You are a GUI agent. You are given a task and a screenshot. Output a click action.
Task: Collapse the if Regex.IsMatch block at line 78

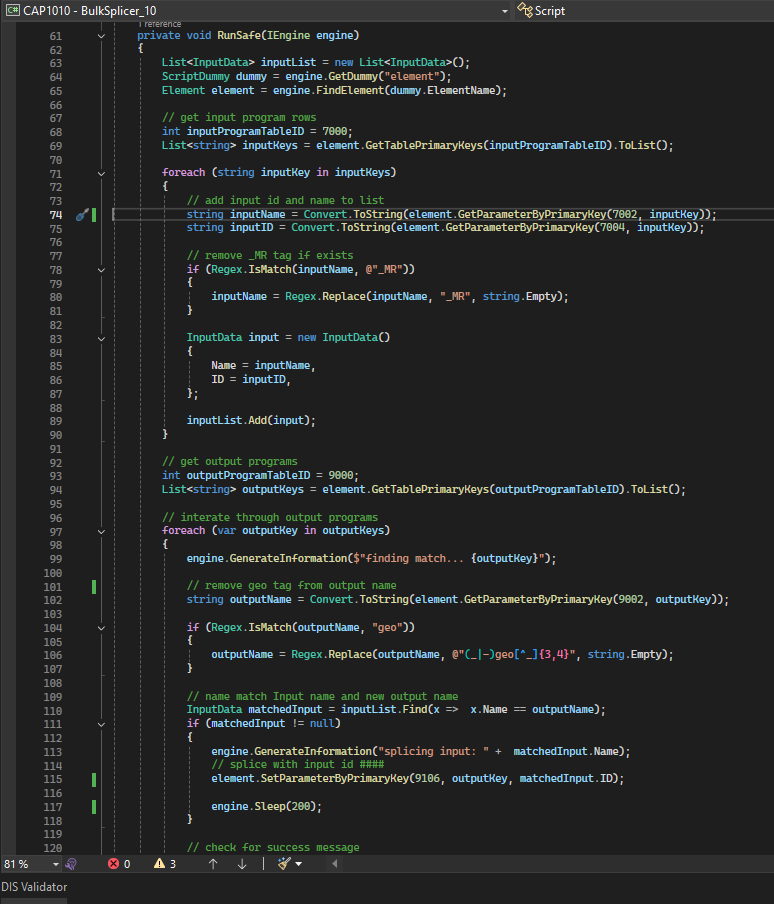click(x=101, y=270)
